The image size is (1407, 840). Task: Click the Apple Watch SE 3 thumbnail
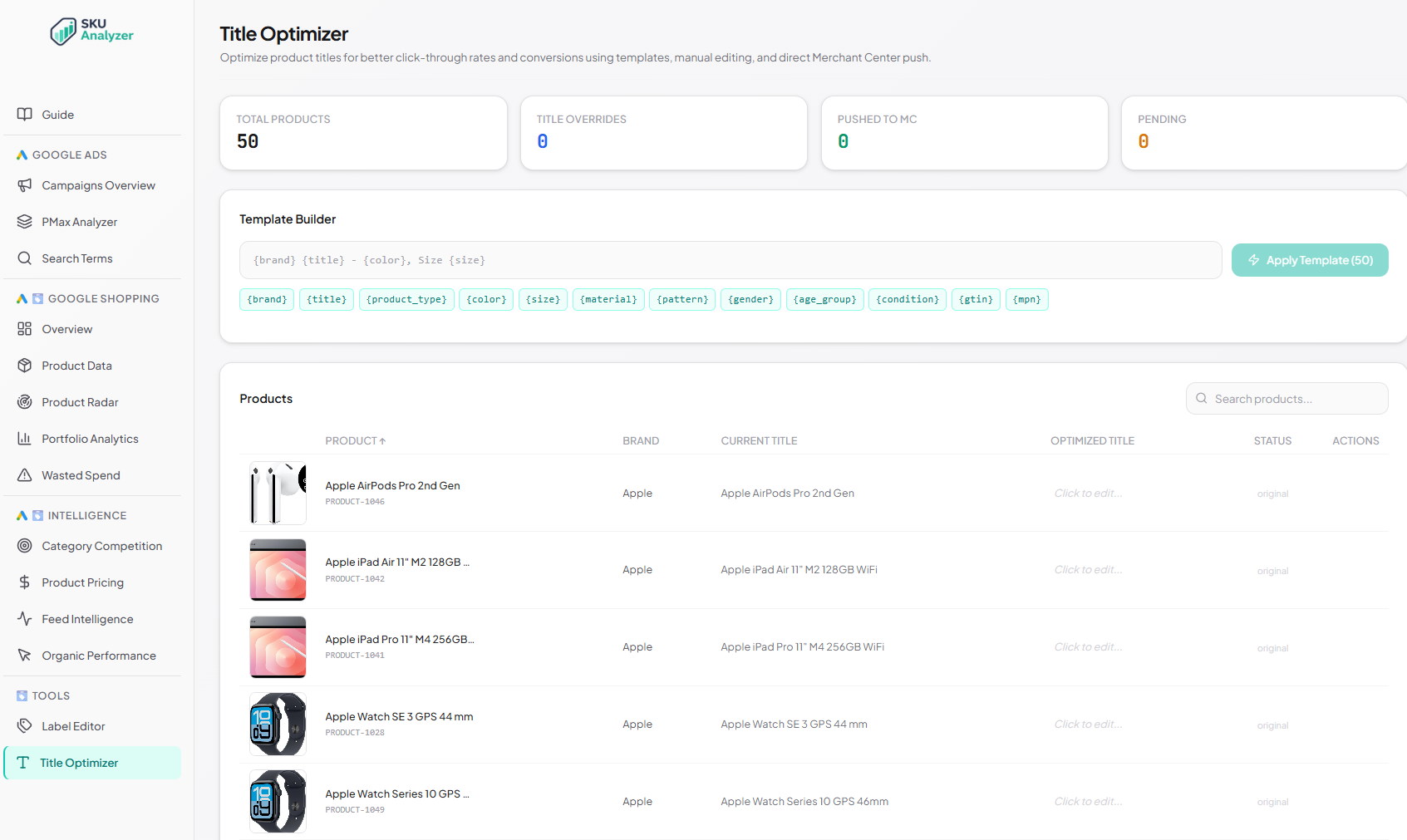[278, 725]
